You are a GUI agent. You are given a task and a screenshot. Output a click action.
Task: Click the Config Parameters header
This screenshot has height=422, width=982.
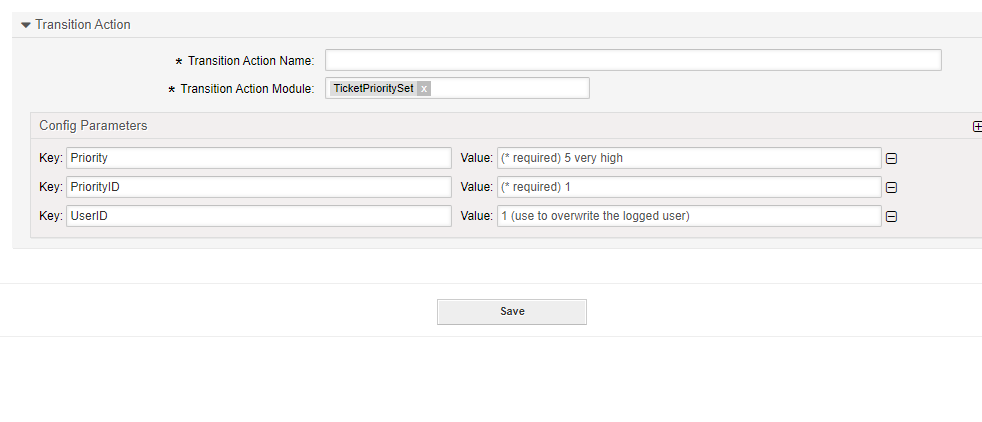[93, 126]
